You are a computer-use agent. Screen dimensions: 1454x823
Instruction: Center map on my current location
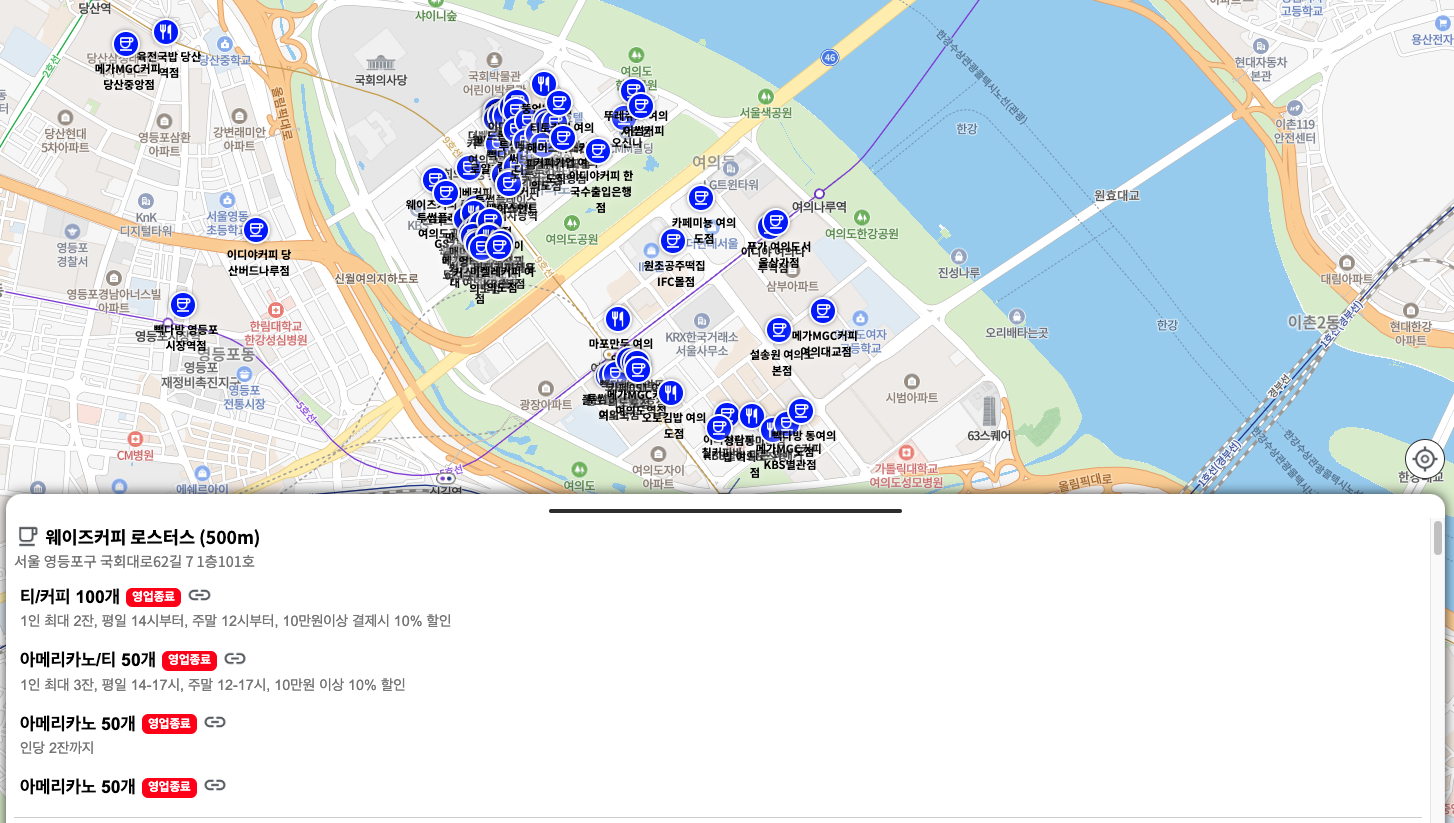[1424, 458]
